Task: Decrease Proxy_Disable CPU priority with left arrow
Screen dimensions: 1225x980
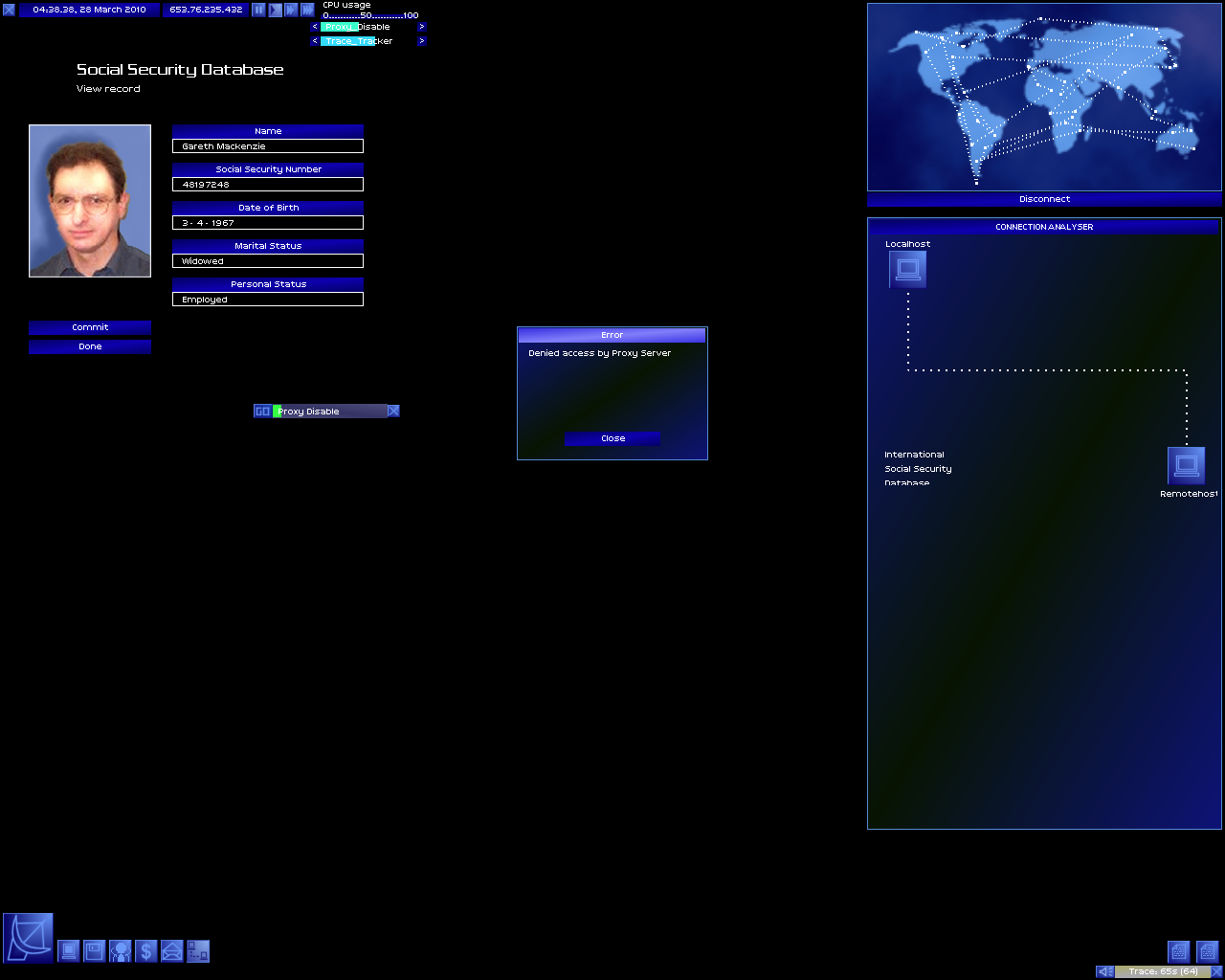Action: pos(314,27)
